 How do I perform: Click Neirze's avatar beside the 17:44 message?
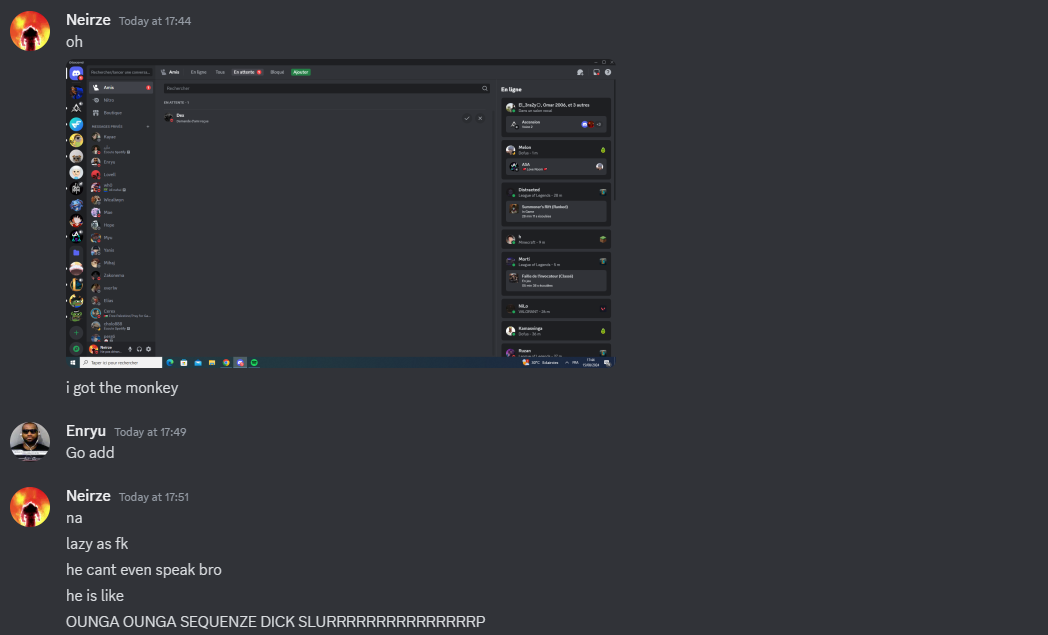[x=30, y=31]
